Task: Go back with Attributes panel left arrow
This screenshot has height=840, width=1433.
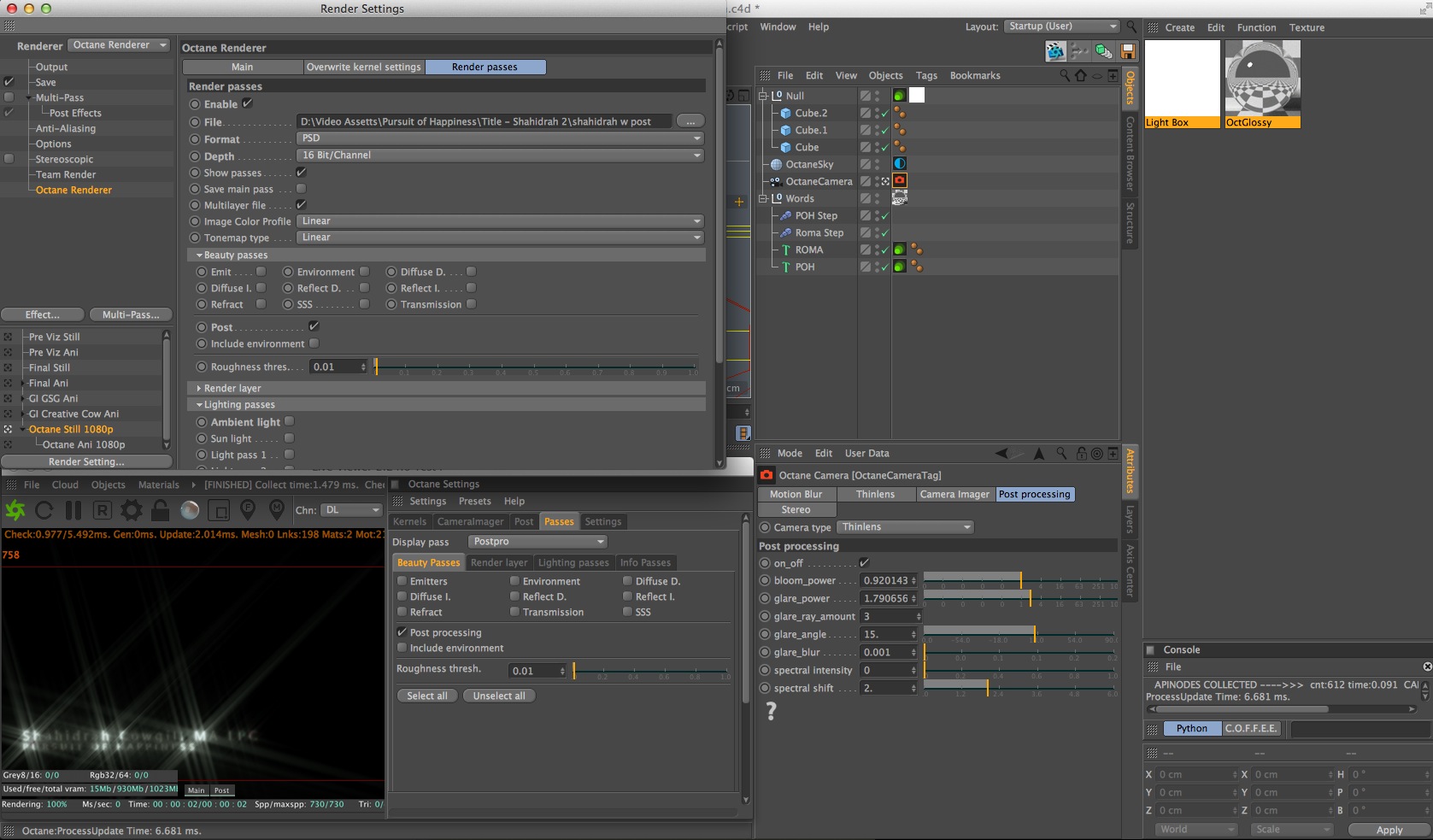Action: point(1001,453)
